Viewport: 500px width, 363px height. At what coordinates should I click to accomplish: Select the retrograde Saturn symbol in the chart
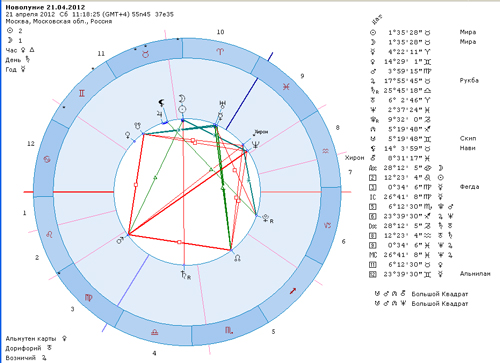(185, 275)
